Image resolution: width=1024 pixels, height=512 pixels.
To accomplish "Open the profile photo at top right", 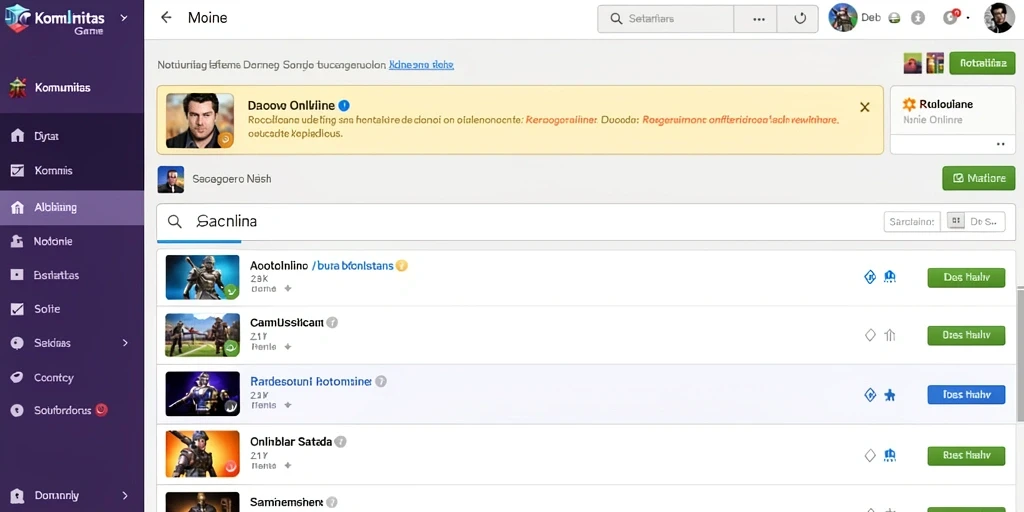I will 999,18.
